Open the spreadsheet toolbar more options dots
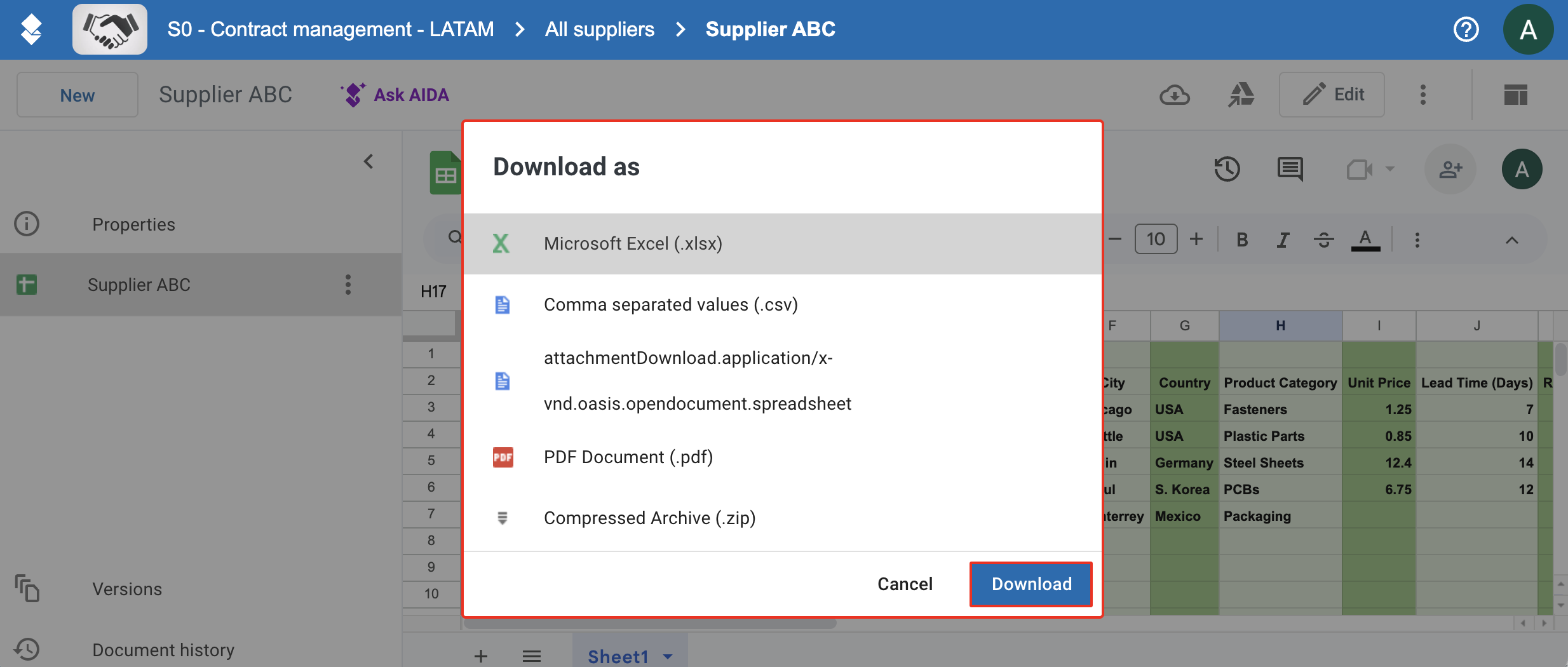The height and width of the screenshot is (667, 1568). tap(1417, 239)
